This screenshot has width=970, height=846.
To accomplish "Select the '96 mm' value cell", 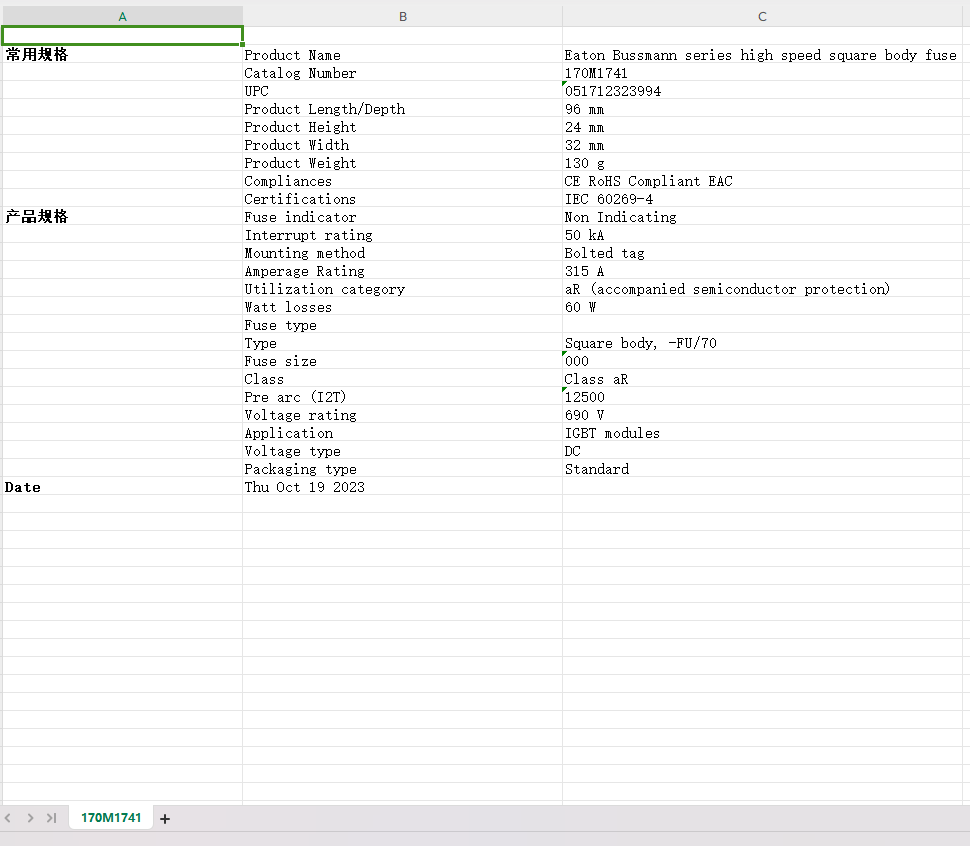I will (762, 108).
